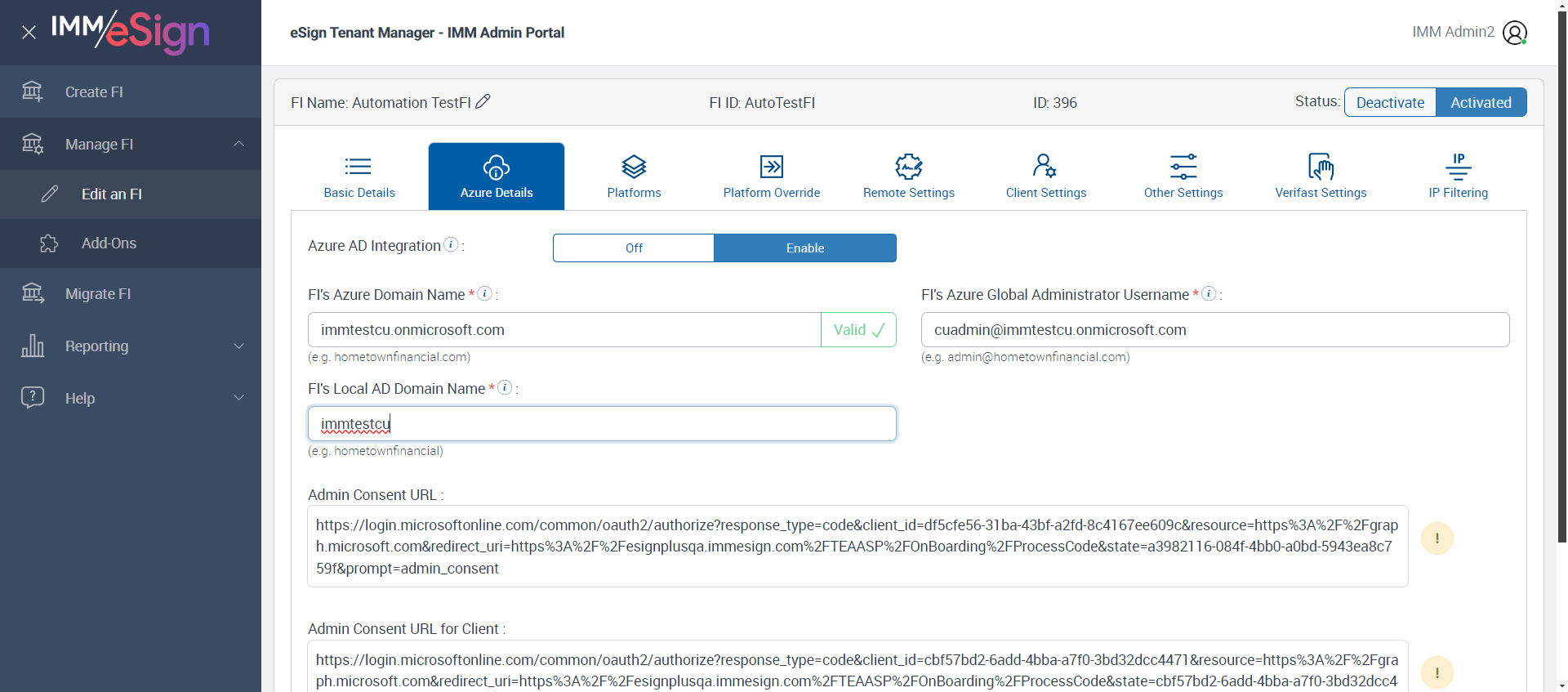
Task: Turn Azure AD Integration Off
Action: pyautogui.click(x=634, y=248)
